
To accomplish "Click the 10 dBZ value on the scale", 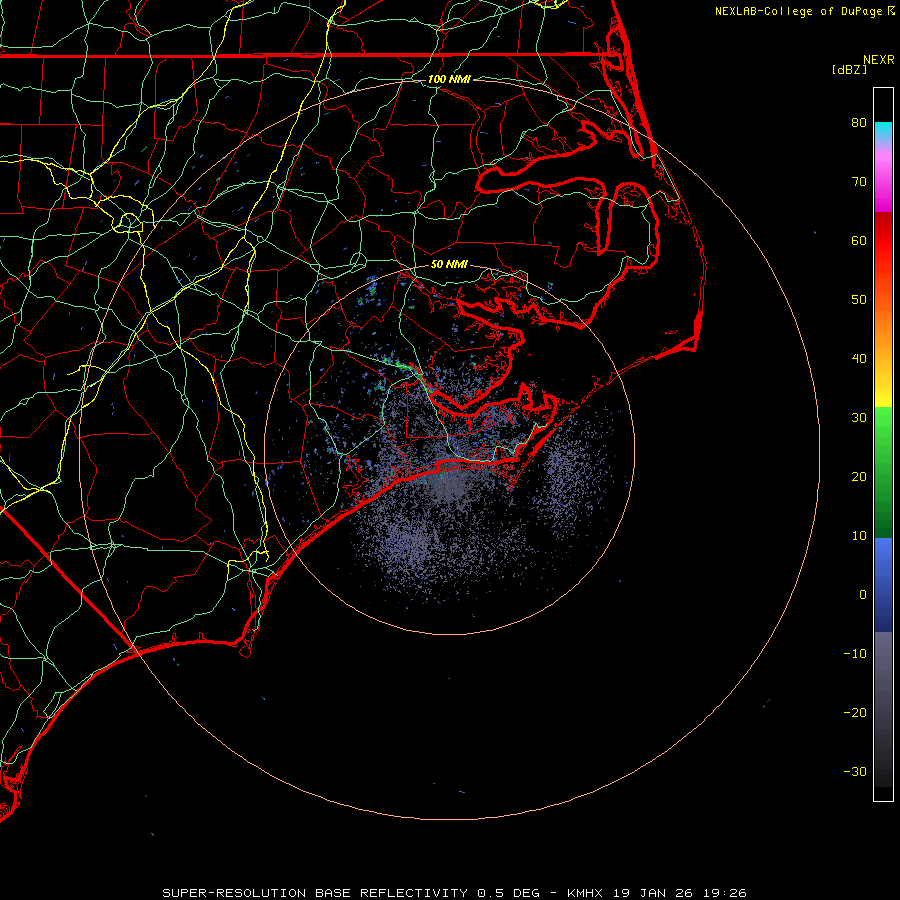I will (x=859, y=536).
